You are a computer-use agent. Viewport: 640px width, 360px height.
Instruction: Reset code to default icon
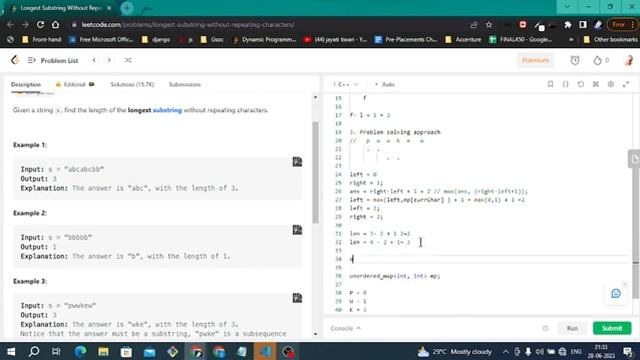(580, 84)
